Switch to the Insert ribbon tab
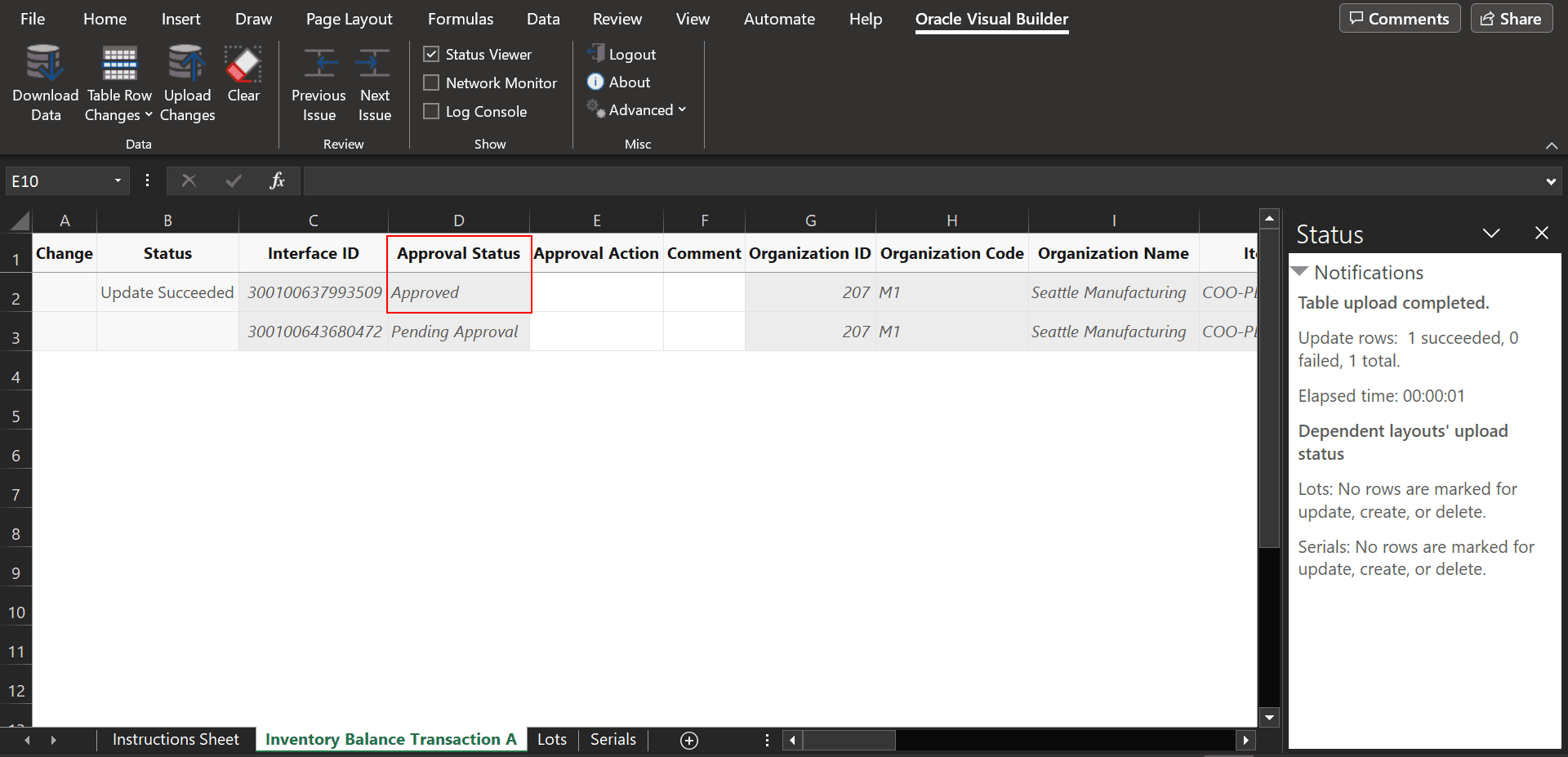Image resolution: width=1568 pixels, height=757 pixels. pos(180,19)
